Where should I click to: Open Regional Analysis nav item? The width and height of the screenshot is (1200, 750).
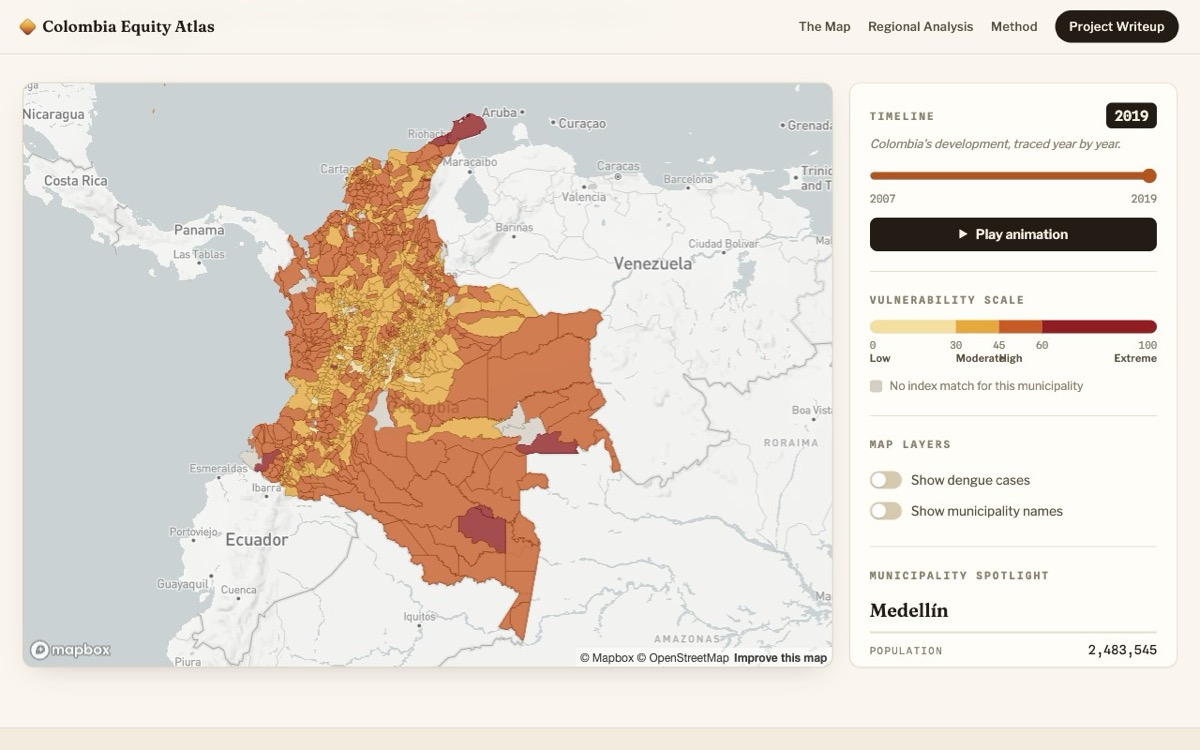pyautogui.click(x=920, y=27)
